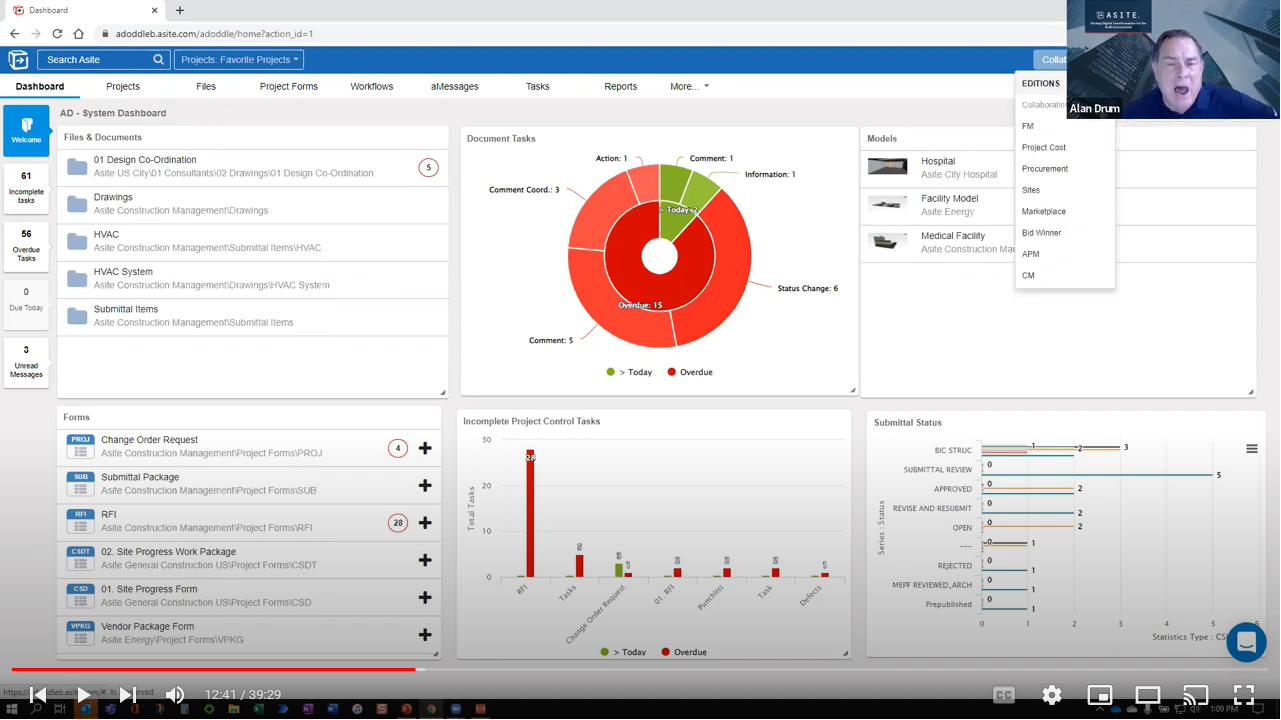Open the 56 Overdue Tasks sidebar link
The width and height of the screenshot is (1281, 720).
click(26, 248)
